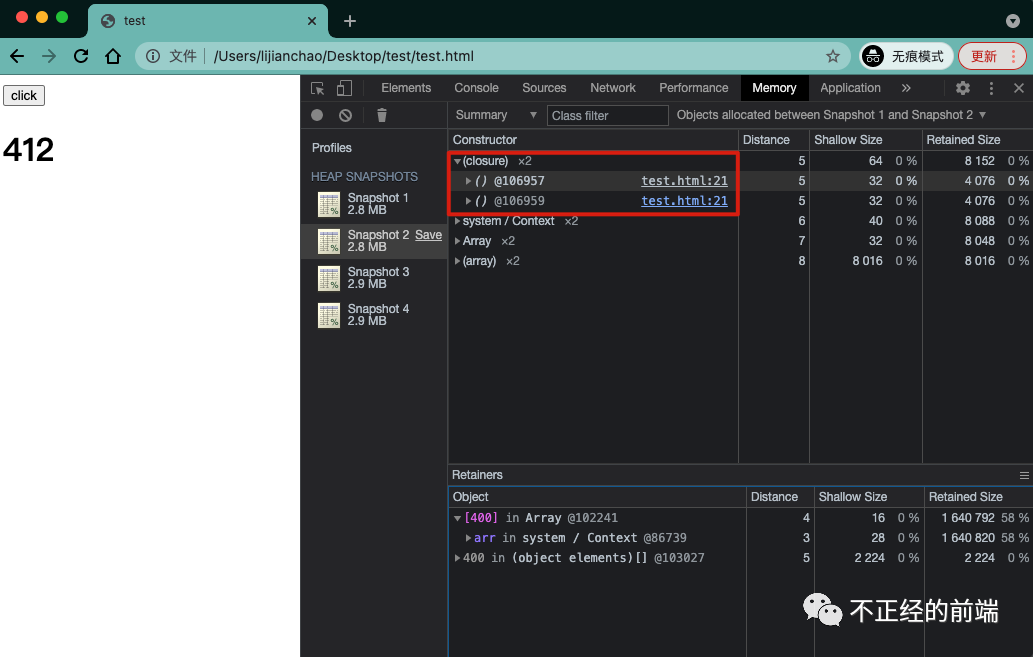1033x657 pixels.
Task: Activate the inspect element picker
Action: [318, 88]
